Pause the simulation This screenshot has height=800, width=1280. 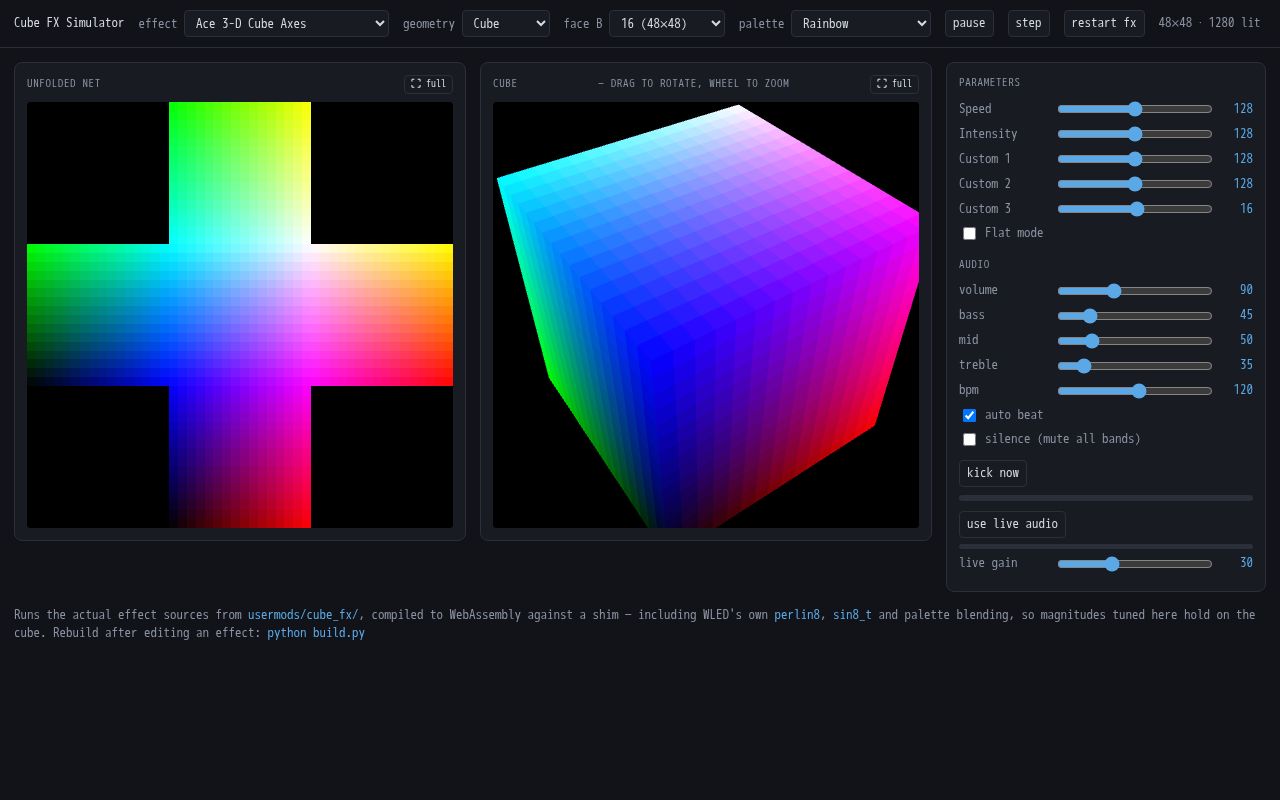coord(969,23)
